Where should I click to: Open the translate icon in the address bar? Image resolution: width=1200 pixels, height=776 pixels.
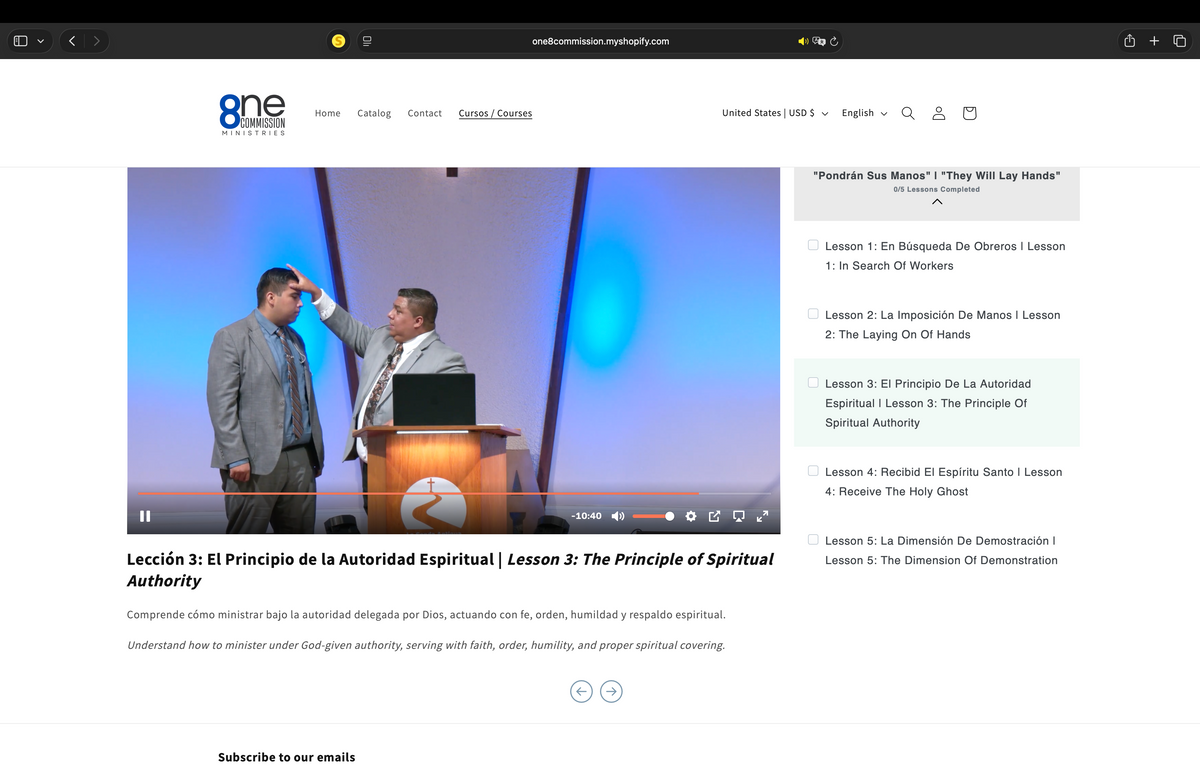pos(819,41)
